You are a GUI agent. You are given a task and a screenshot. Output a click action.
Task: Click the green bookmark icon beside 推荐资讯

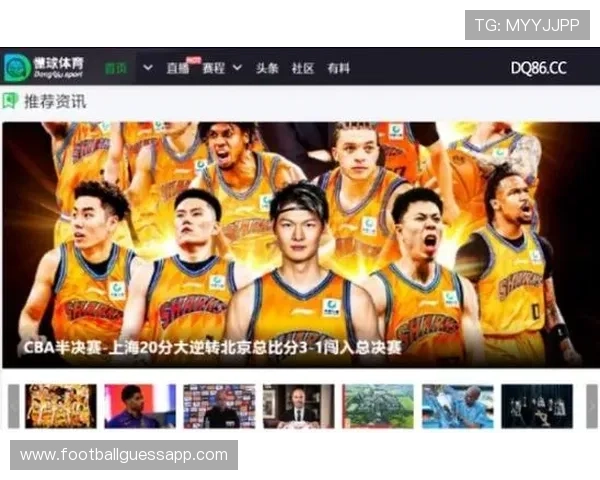[10, 101]
